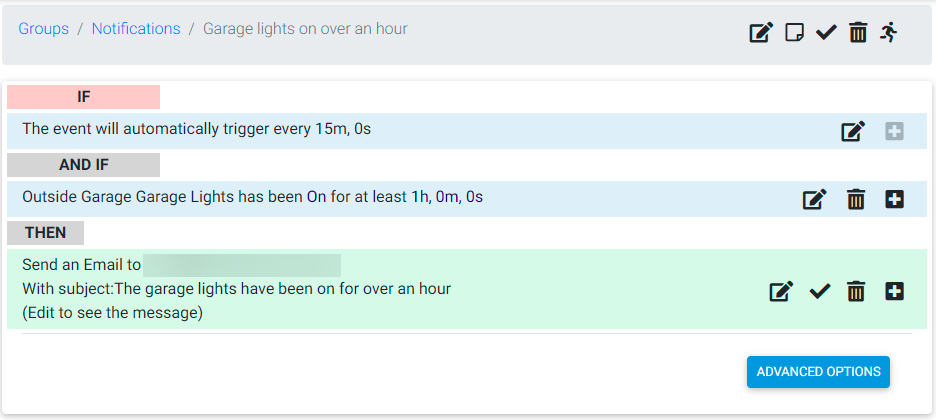Click the Advanced Options button
The width and height of the screenshot is (936, 420).
pos(818,372)
